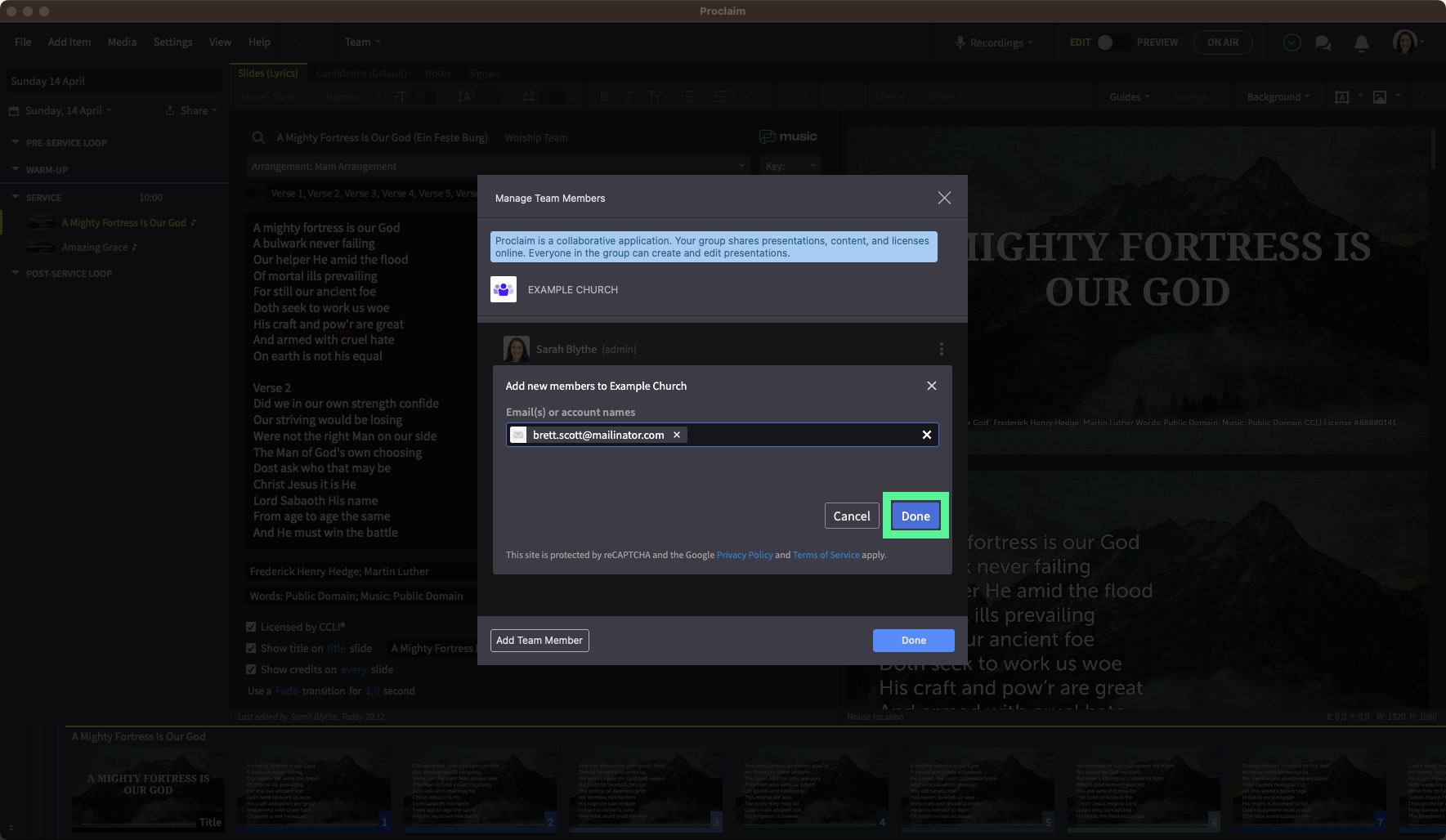This screenshot has width=1446, height=840.
Task: Open the Add Item menu
Action: coord(69,42)
